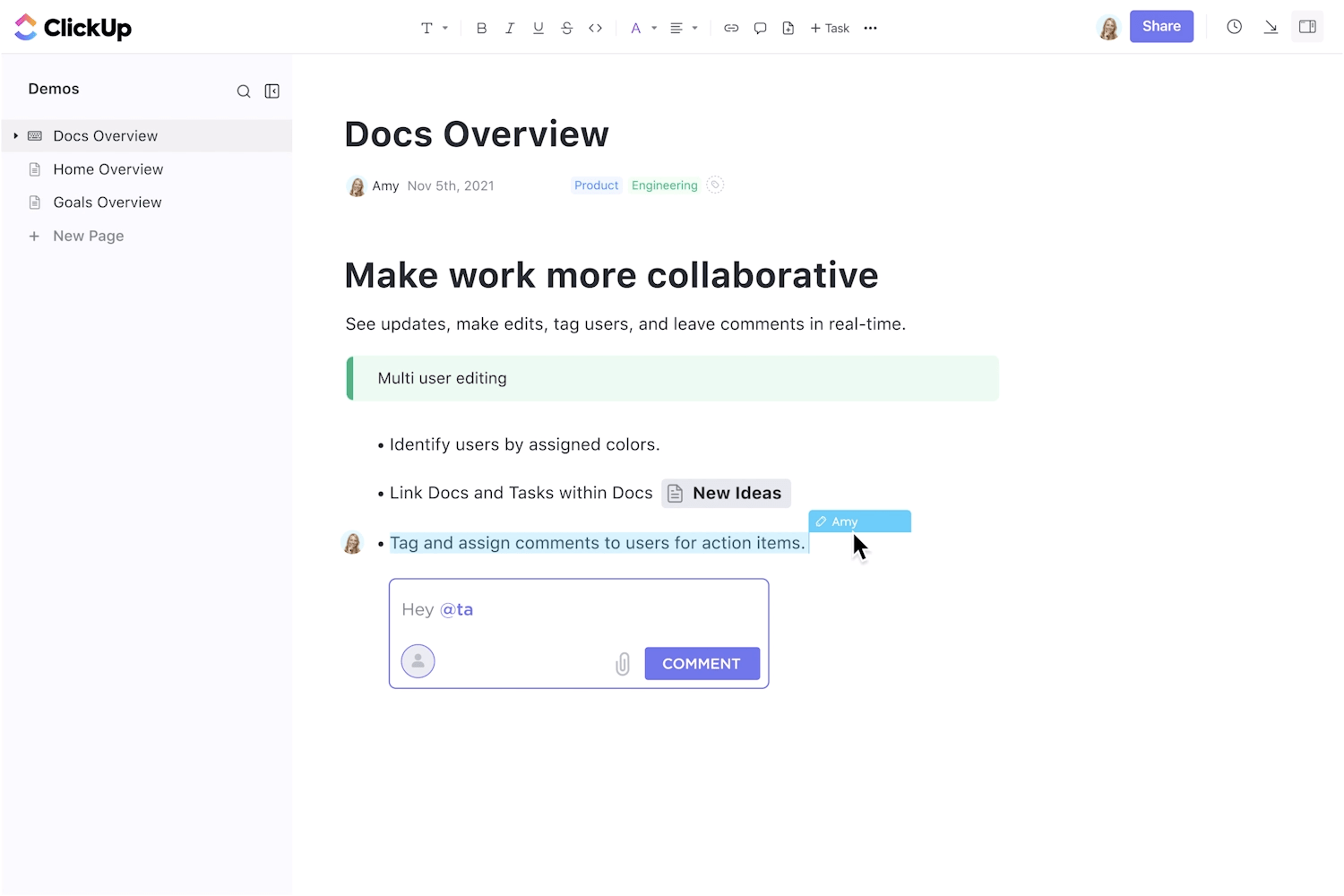This screenshot has height=896, width=1344.
Task: Apply inline code formatting
Action: click(x=595, y=28)
